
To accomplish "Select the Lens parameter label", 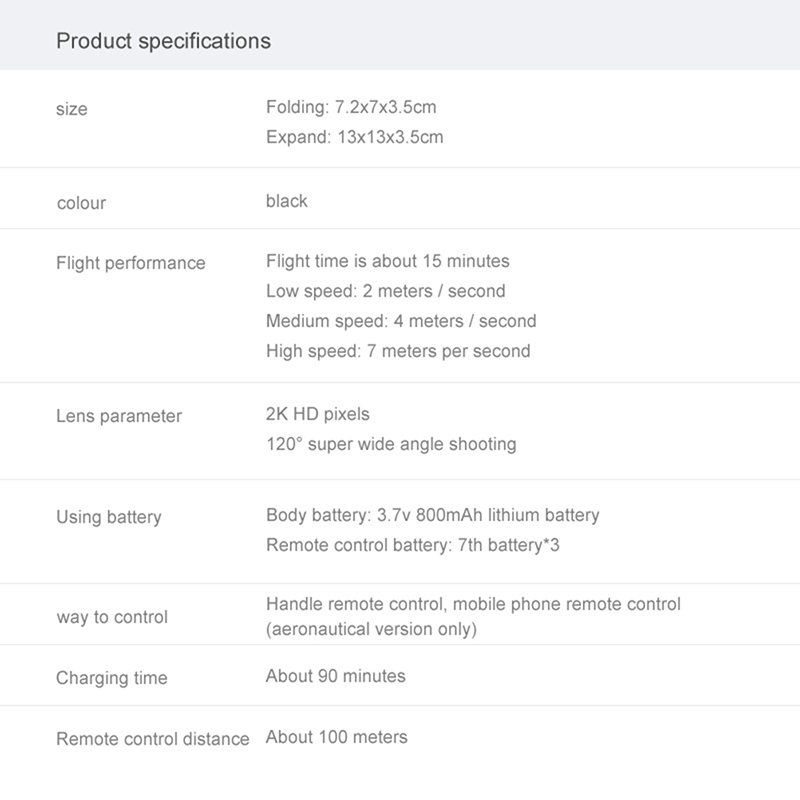I will [119, 416].
